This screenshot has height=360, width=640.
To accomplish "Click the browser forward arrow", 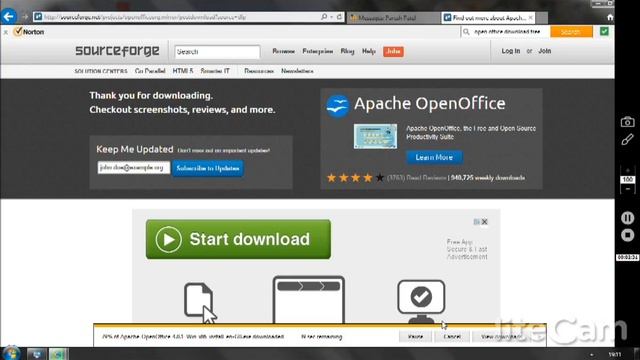I will coord(24,17).
